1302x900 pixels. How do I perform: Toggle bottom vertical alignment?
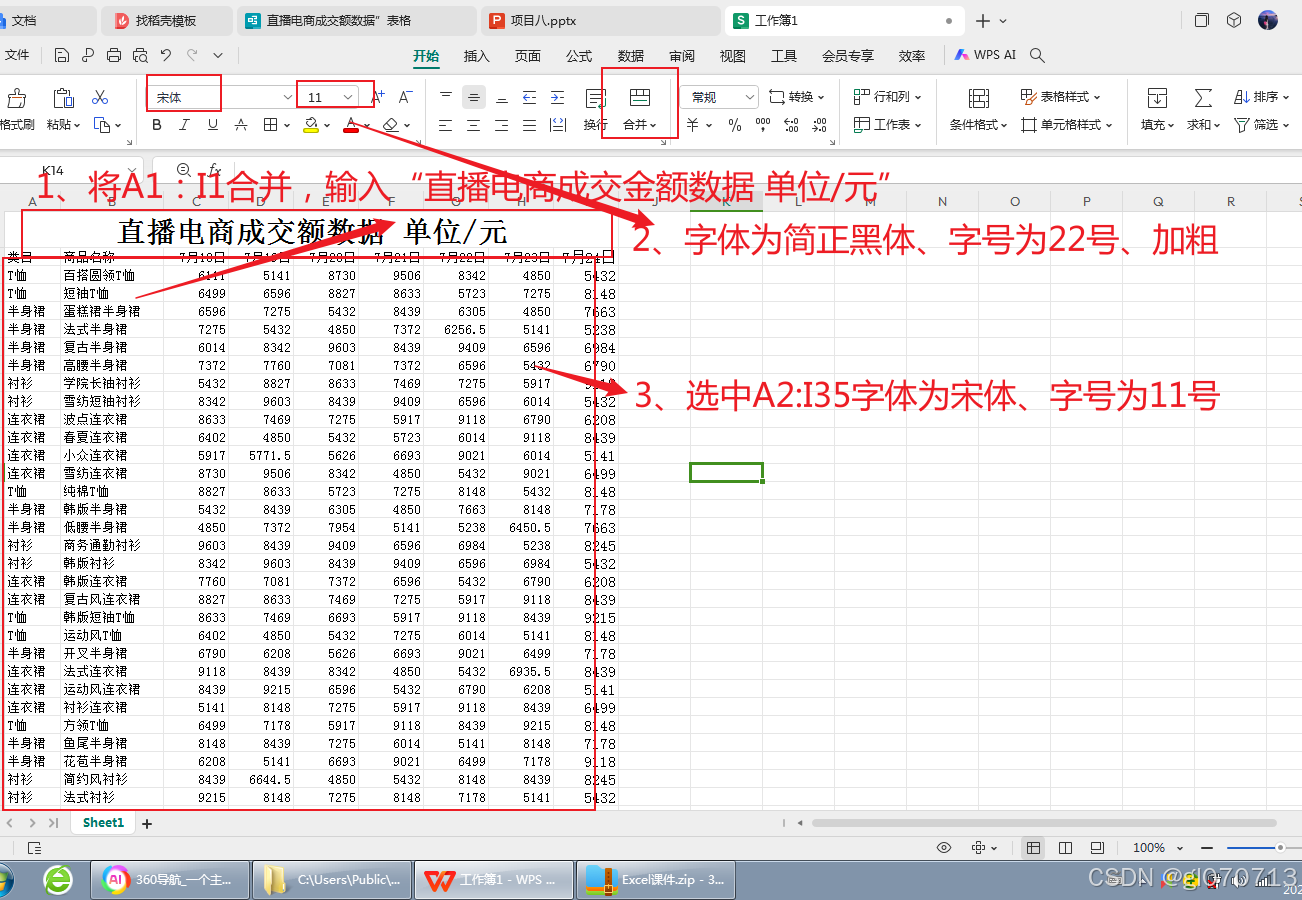pyautogui.click(x=502, y=97)
